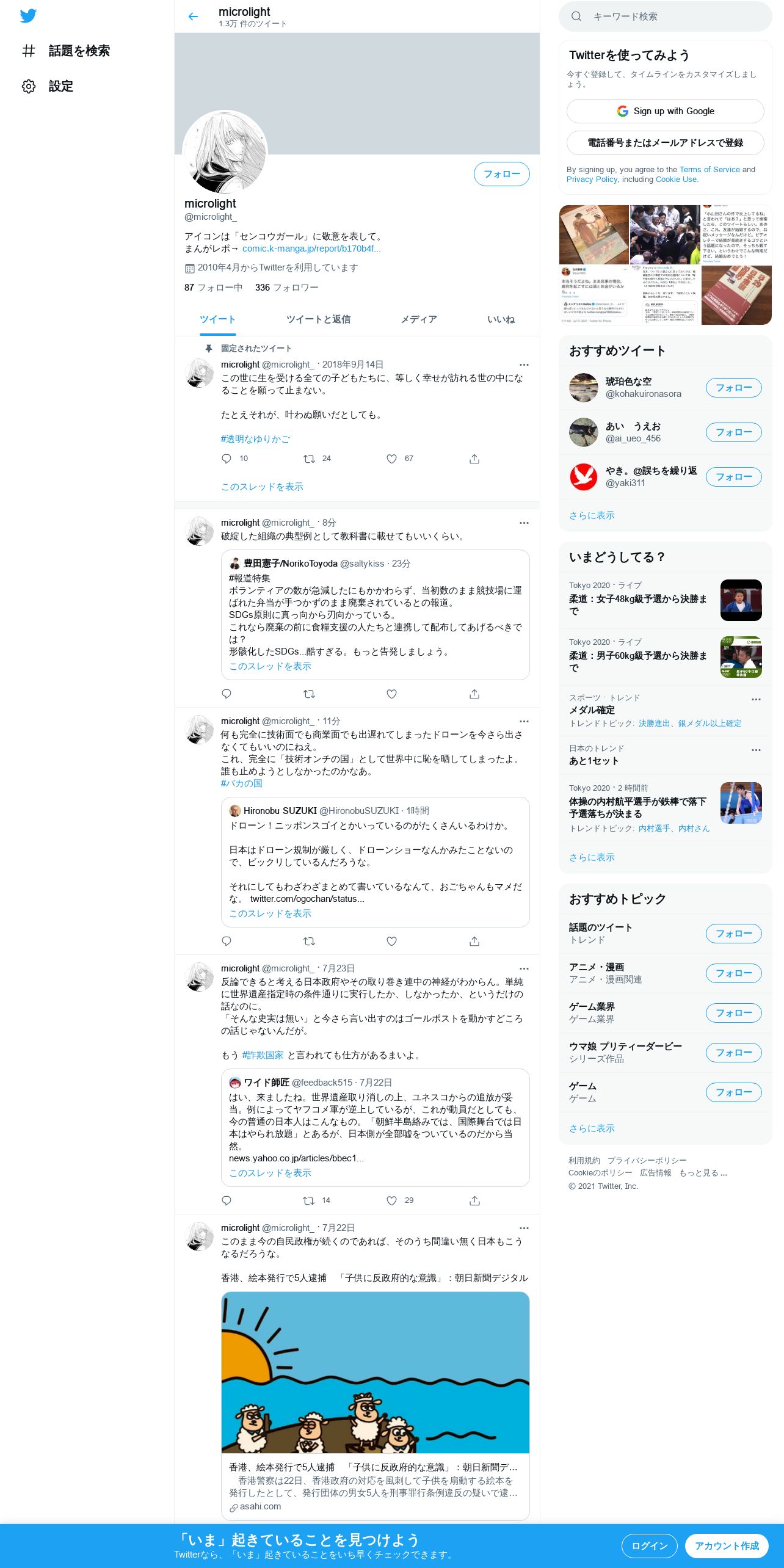Share the 7月23日 tweet
The image size is (784, 1568).
pyautogui.click(x=474, y=1200)
